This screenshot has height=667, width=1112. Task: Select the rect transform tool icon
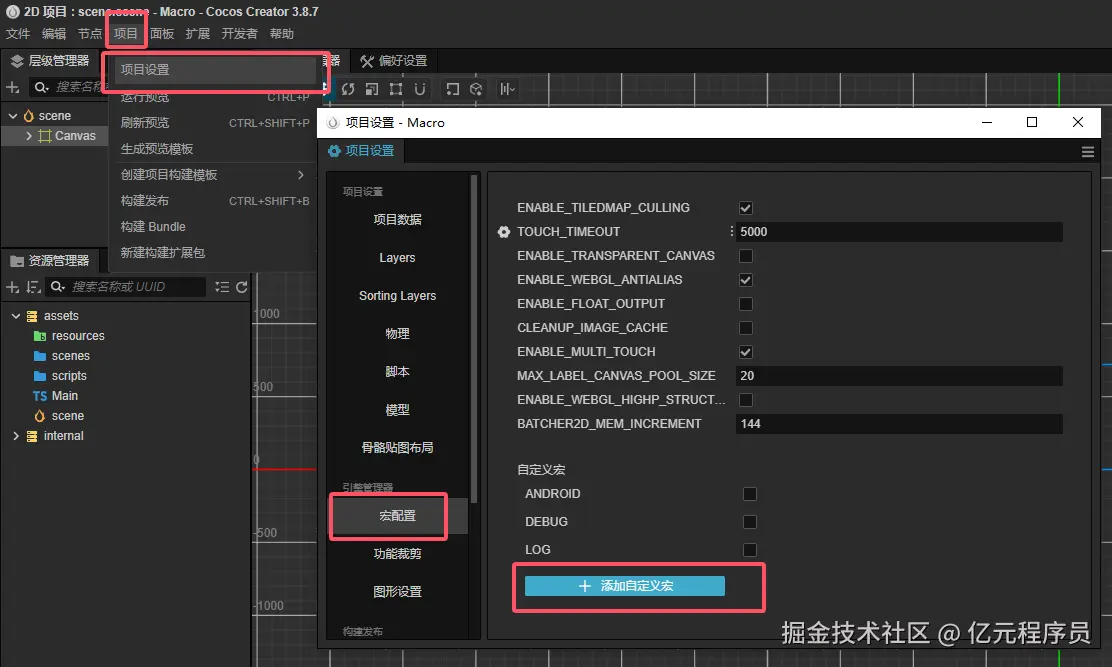coord(396,89)
